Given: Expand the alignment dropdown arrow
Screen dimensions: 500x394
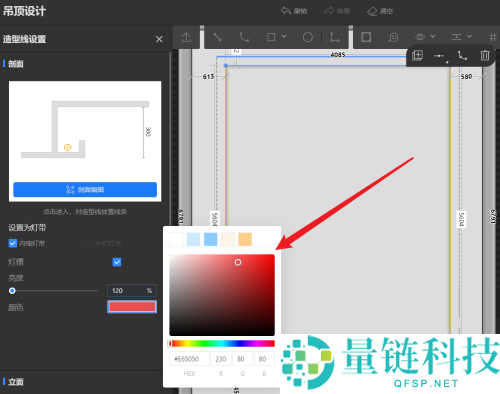Looking at the screenshot, I should 469,36.
